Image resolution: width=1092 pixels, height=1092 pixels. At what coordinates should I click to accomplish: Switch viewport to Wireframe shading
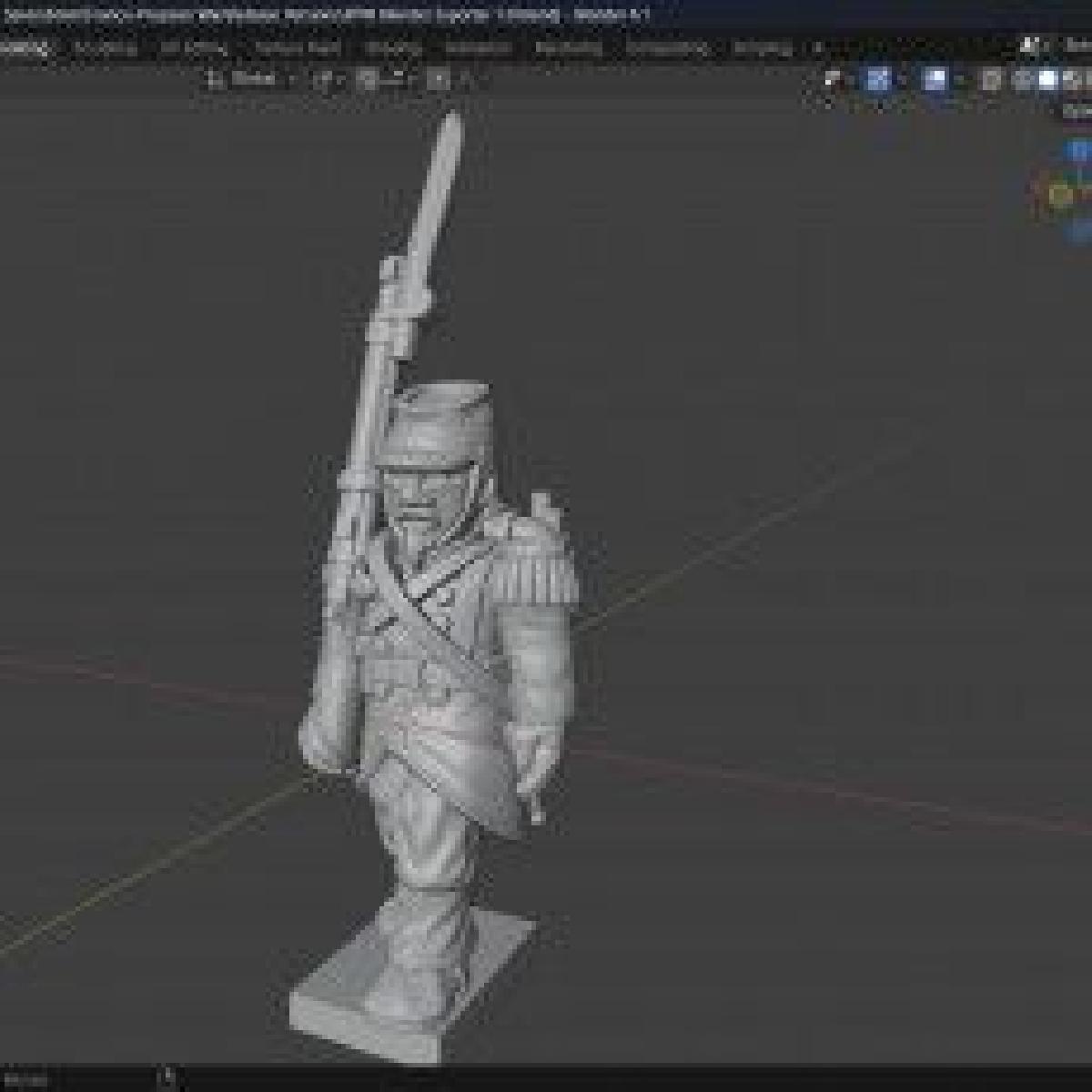point(1022,80)
